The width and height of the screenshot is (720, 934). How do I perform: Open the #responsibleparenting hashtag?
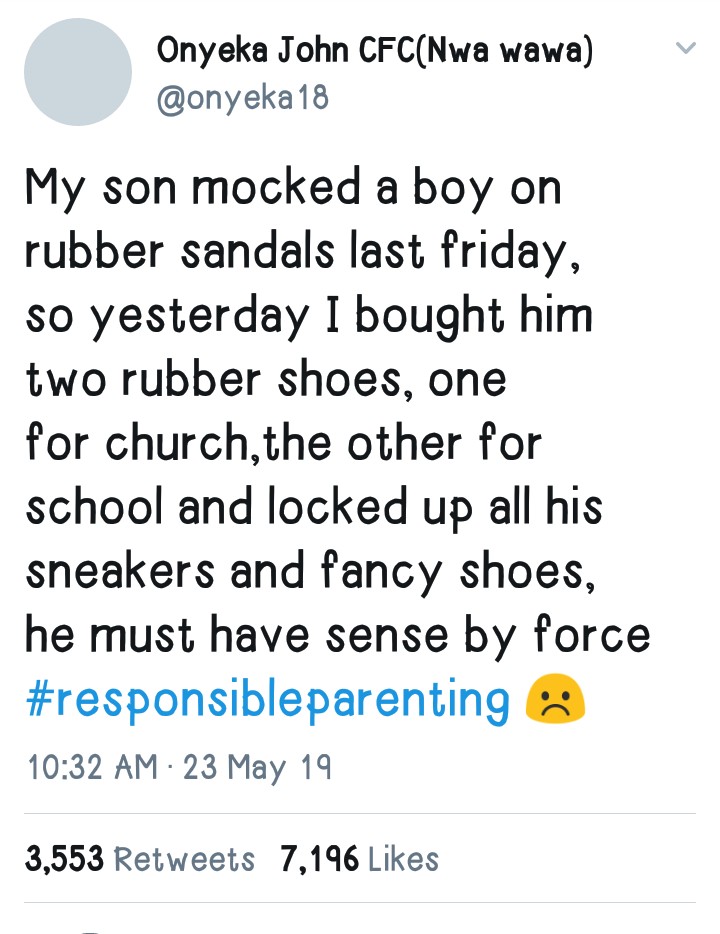coord(267,701)
